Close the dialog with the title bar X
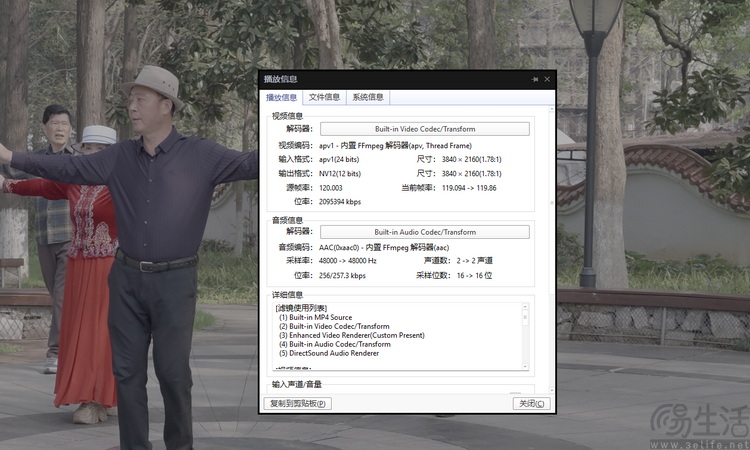 547,79
